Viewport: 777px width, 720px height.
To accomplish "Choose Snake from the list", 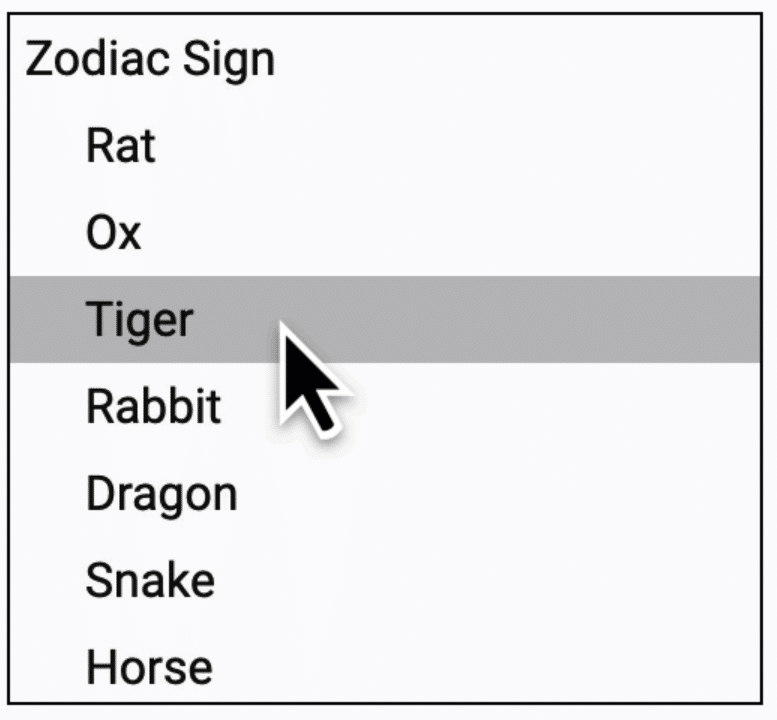I will (x=150, y=581).
